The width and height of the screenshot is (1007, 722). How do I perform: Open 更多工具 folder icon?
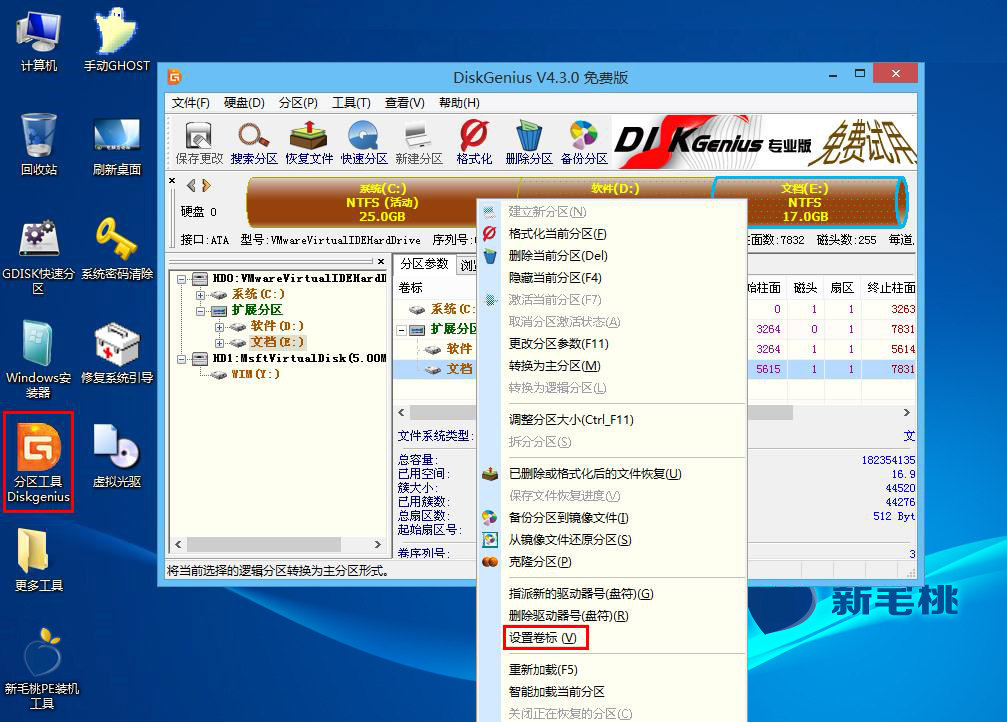click(x=39, y=559)
